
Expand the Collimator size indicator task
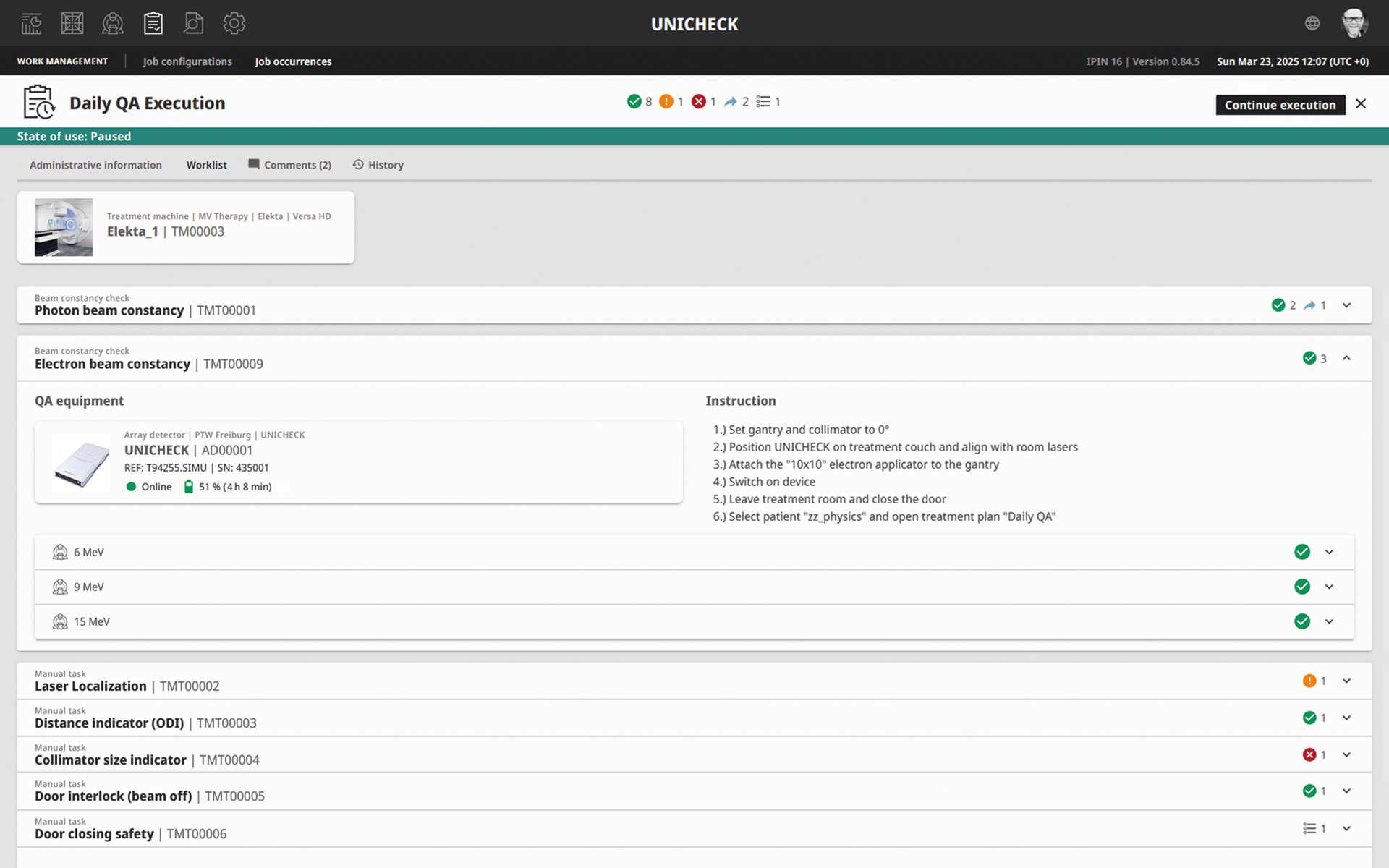click(1346, 755)
